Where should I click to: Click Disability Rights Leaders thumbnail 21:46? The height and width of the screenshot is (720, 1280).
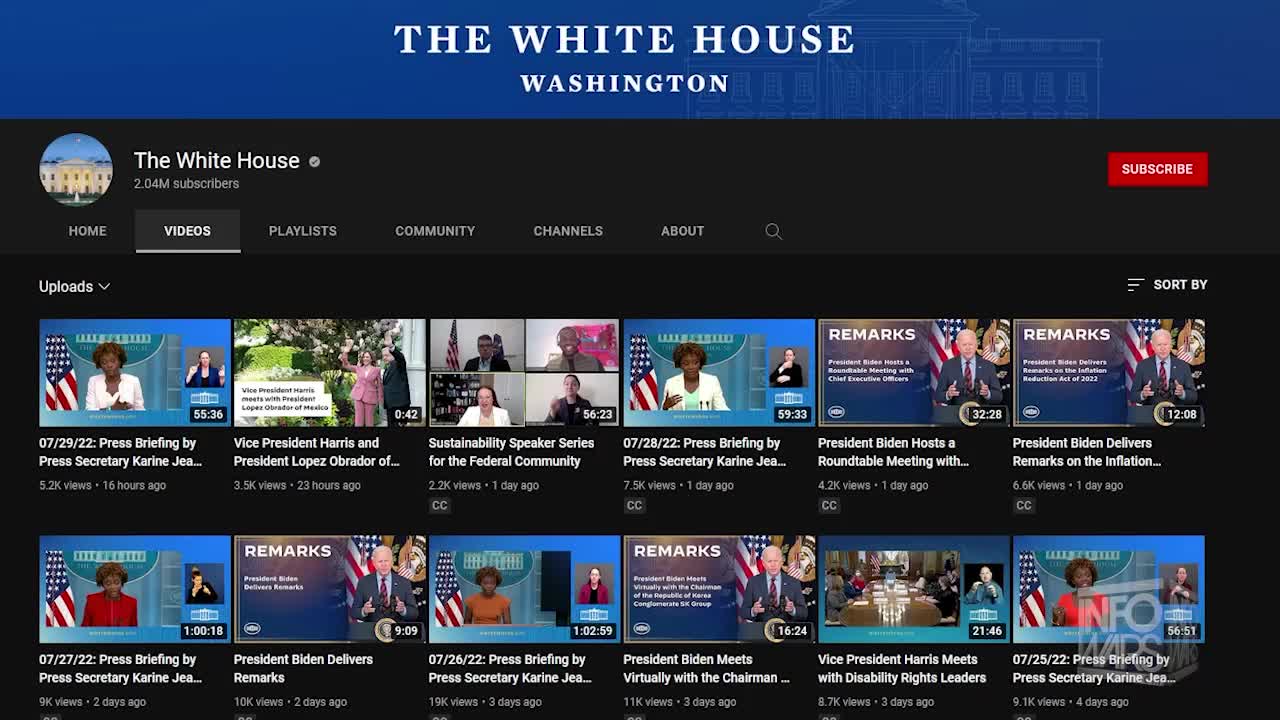pos(914,589)
